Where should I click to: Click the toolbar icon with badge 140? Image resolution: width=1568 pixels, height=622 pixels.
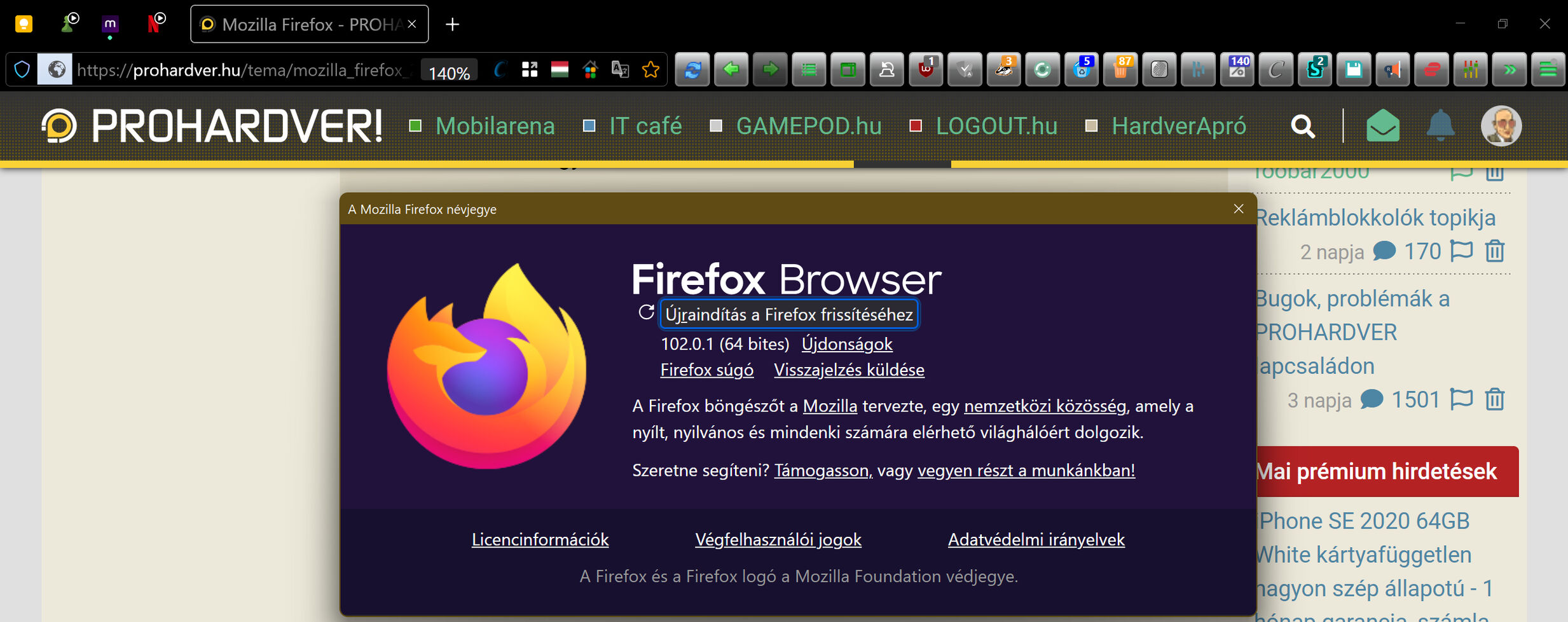[1237, 69]
